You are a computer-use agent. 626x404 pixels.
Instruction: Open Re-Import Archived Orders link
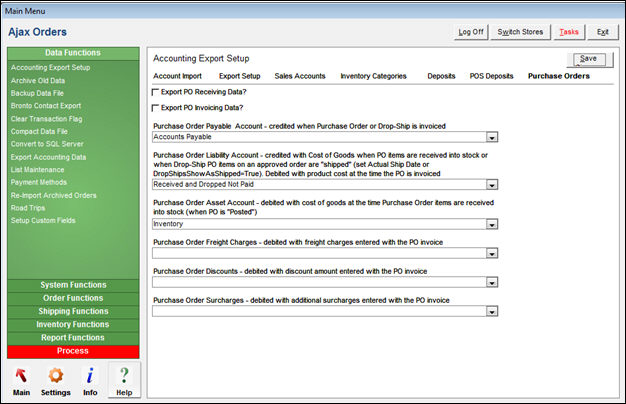[53, 196]
